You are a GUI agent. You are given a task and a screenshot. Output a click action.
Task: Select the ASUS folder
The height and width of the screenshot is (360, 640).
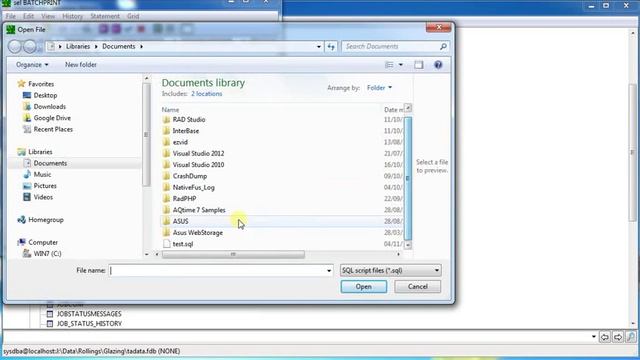click(180, 221)
